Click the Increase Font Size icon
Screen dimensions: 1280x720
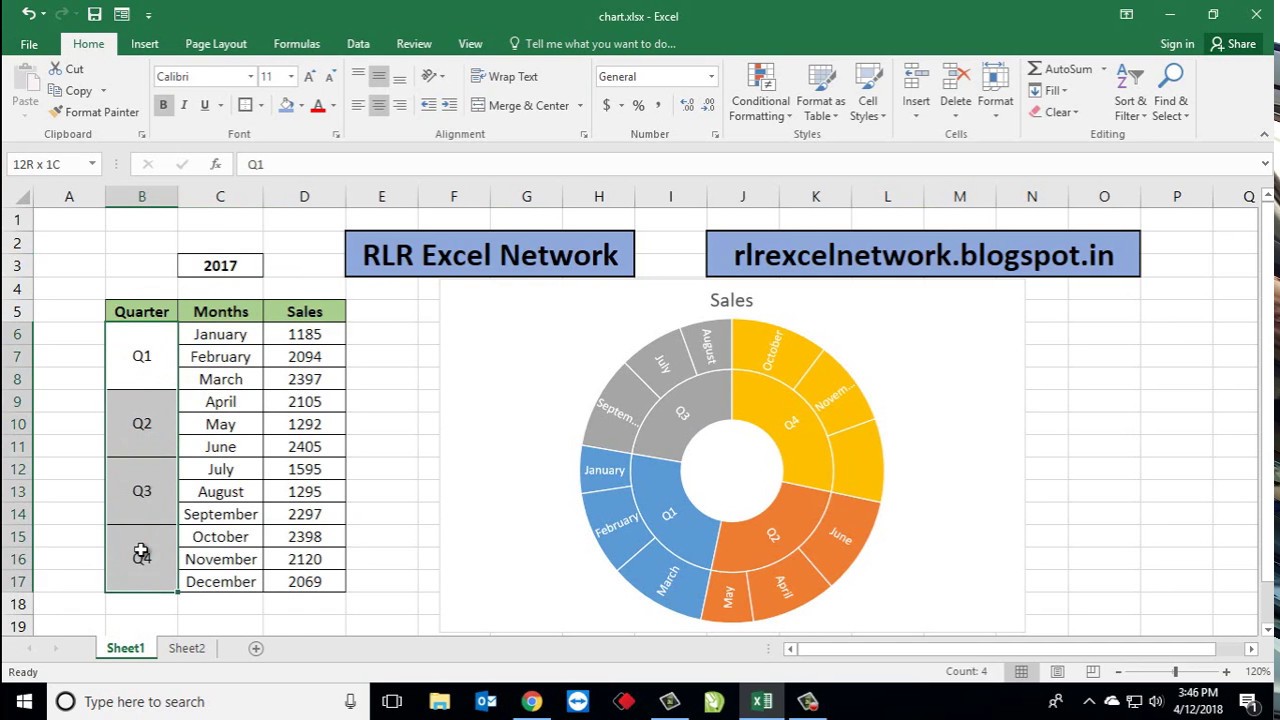pos(310,77)
